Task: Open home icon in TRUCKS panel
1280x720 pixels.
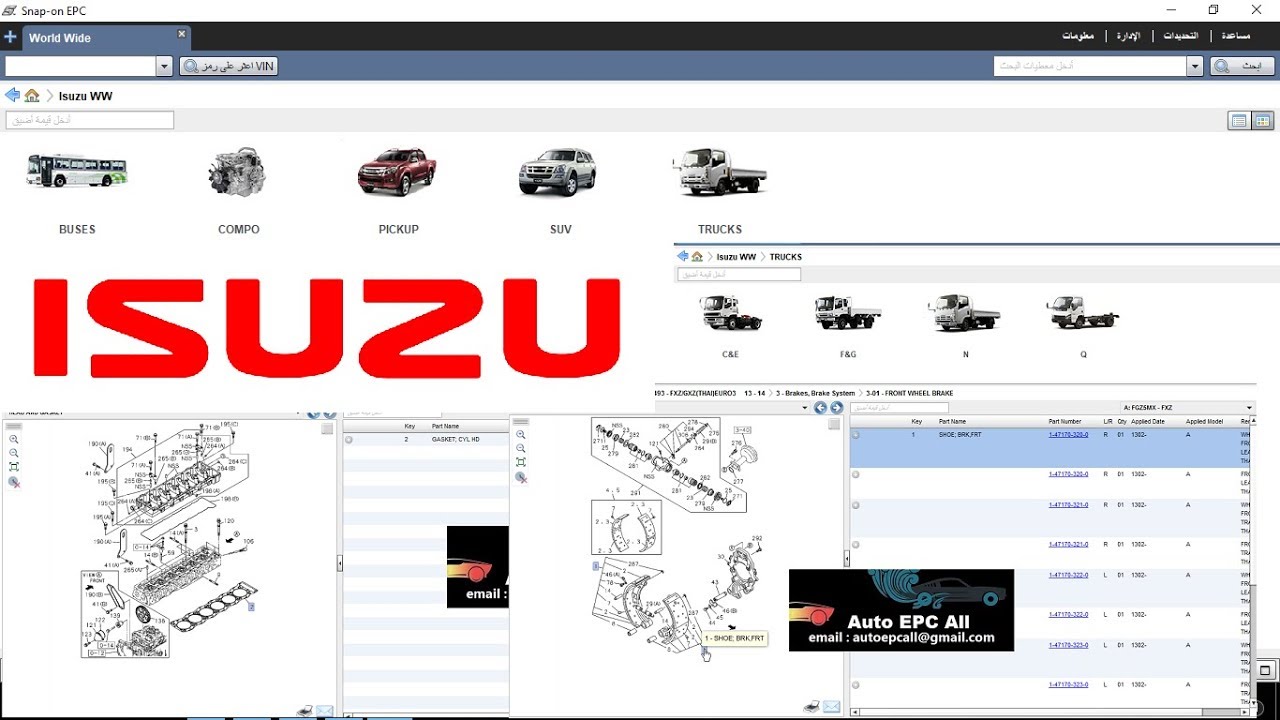Action: coord(697,257)
